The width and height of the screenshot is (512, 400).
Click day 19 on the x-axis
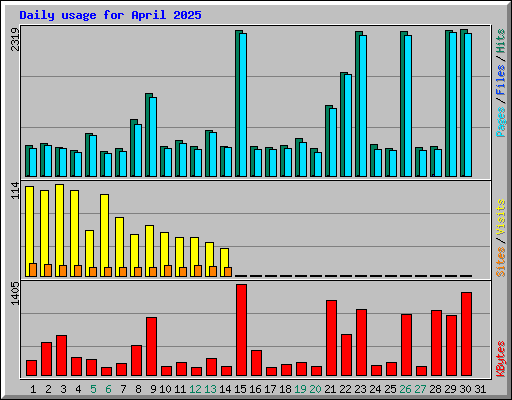(x=300, y=389)
